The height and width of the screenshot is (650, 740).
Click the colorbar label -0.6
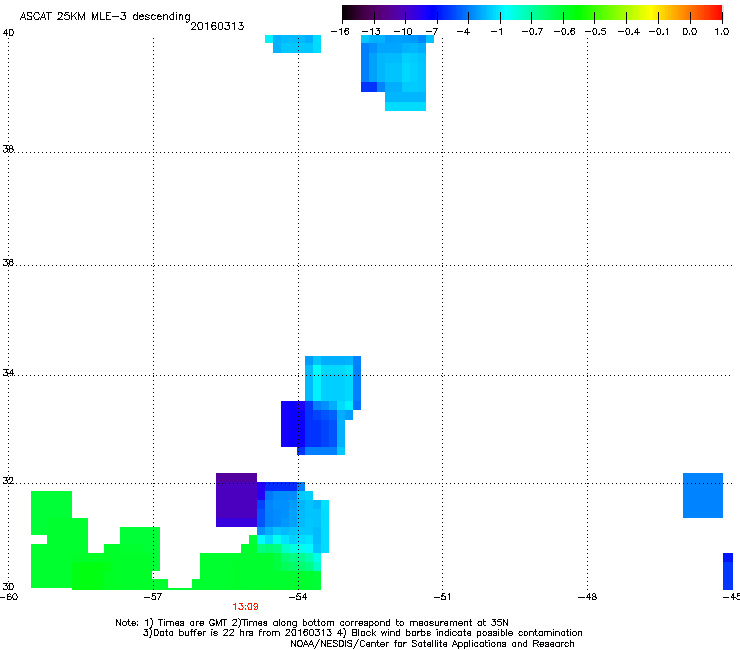[x=564, y=32]
